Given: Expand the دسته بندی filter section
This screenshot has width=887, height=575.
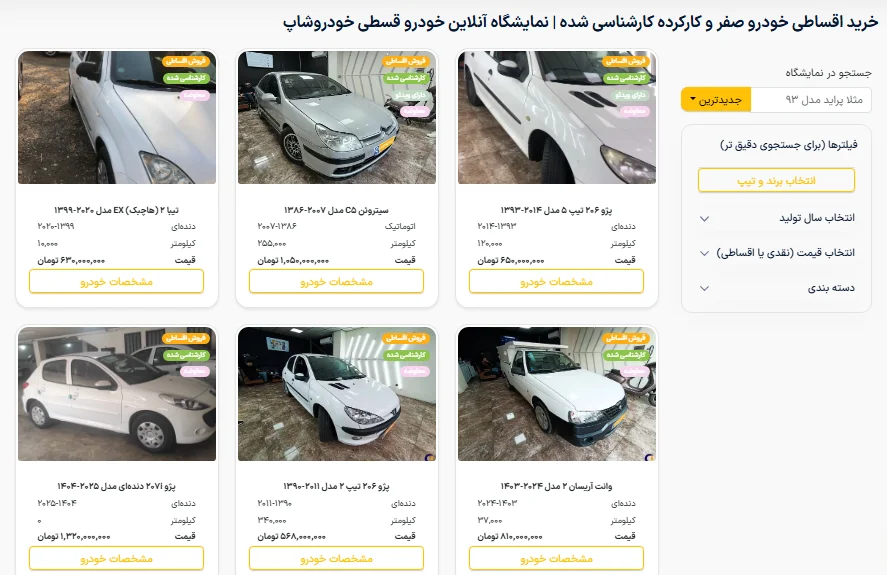Looking at the screenshot, I should coord(777,288).
